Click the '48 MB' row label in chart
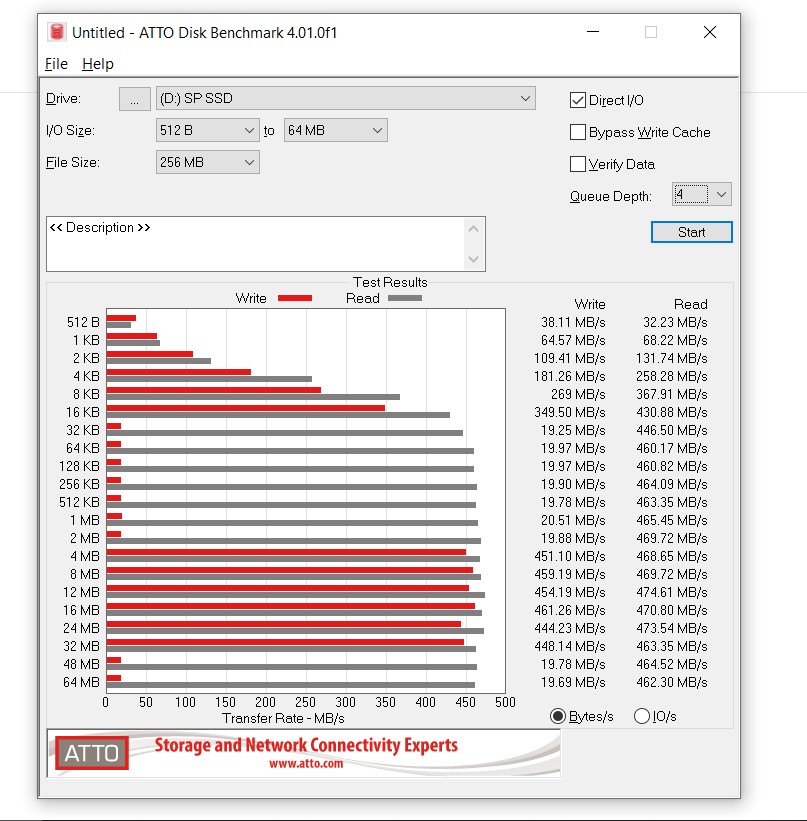 [81, 664]
